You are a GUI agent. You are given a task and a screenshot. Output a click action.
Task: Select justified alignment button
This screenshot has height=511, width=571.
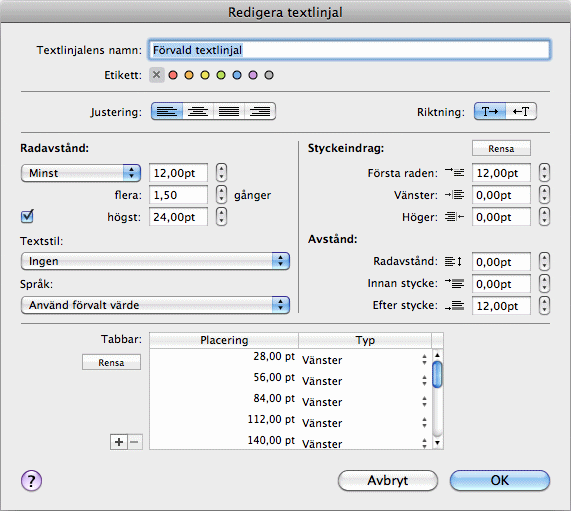coord(229,111)
